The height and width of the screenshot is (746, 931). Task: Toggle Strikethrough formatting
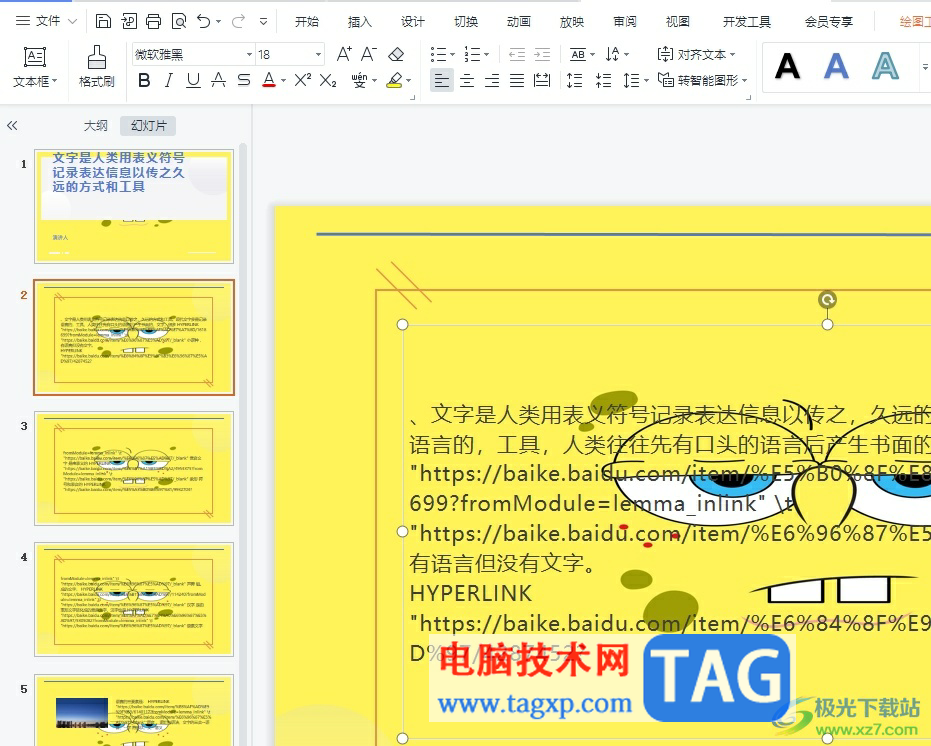pyautogui.click(x=243, y=80)
